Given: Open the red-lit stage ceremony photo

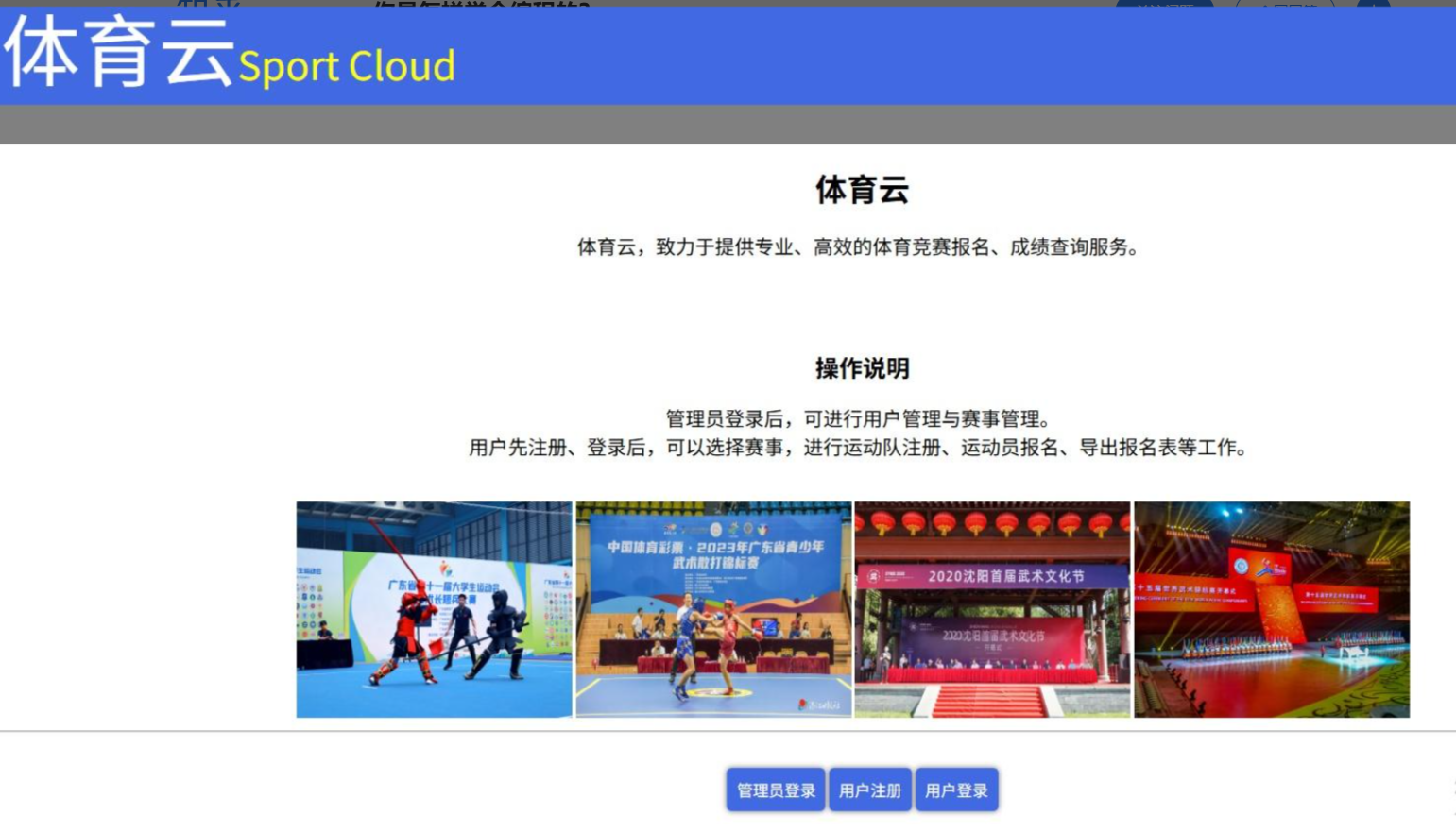Looking at the screenshot, I should coord(1271,609).
